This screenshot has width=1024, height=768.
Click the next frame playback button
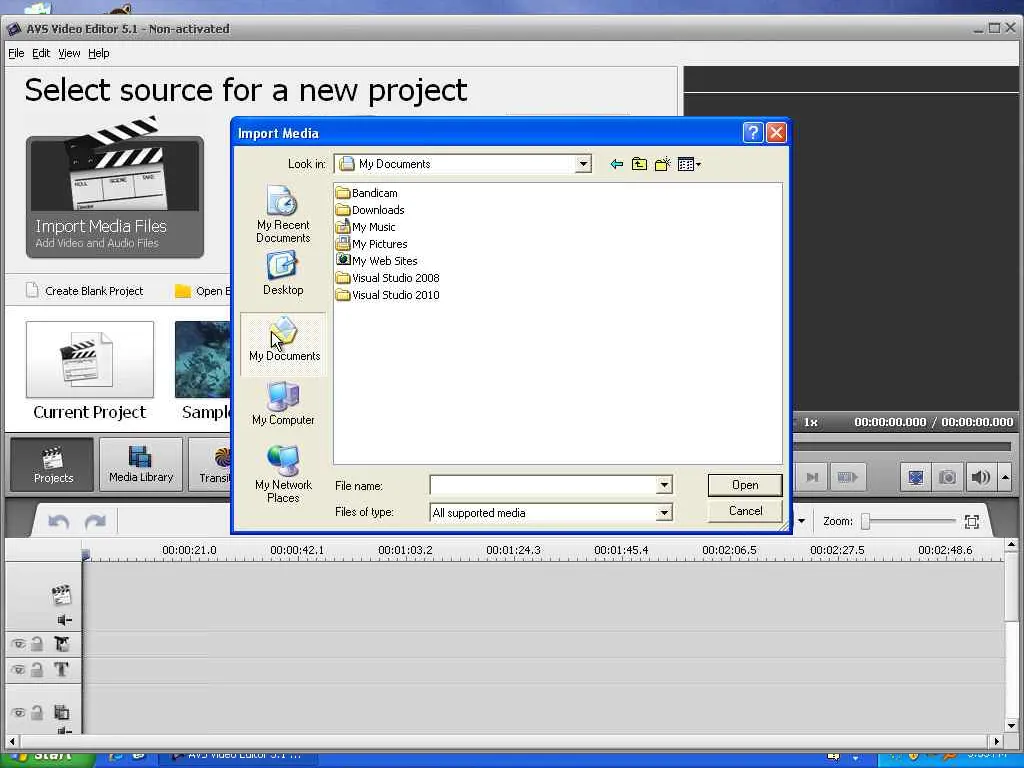tap(812, 477)
